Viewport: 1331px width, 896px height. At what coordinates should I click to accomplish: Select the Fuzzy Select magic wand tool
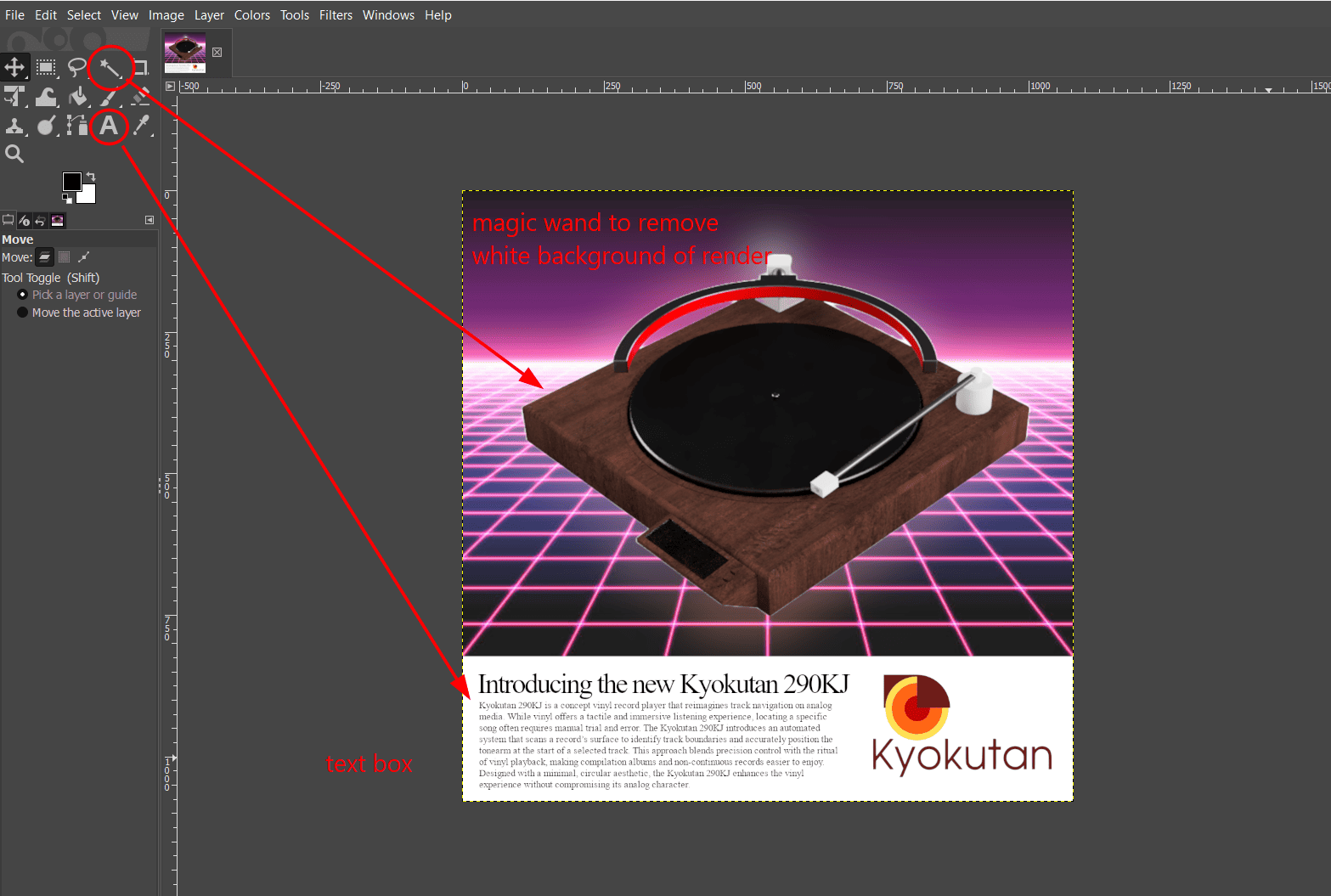point(111,69)
